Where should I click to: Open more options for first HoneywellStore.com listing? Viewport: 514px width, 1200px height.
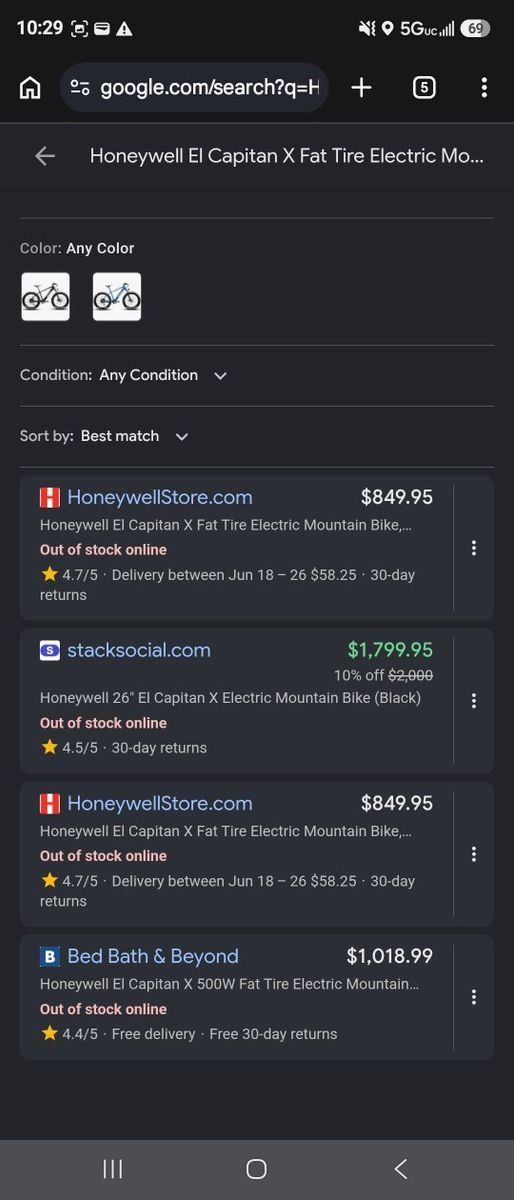click(474, 548)
